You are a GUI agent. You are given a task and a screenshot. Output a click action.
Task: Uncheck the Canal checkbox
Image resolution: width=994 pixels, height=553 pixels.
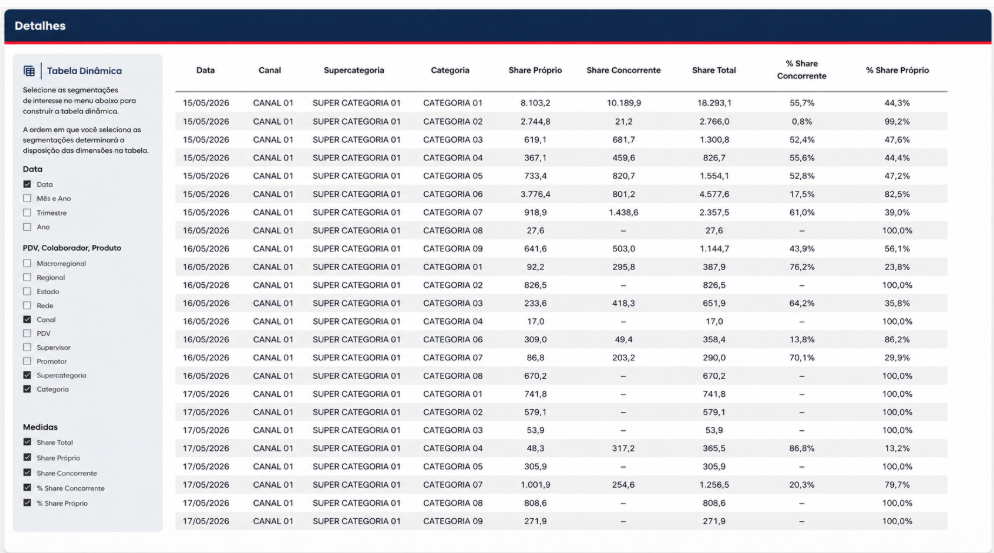(27, 320)
